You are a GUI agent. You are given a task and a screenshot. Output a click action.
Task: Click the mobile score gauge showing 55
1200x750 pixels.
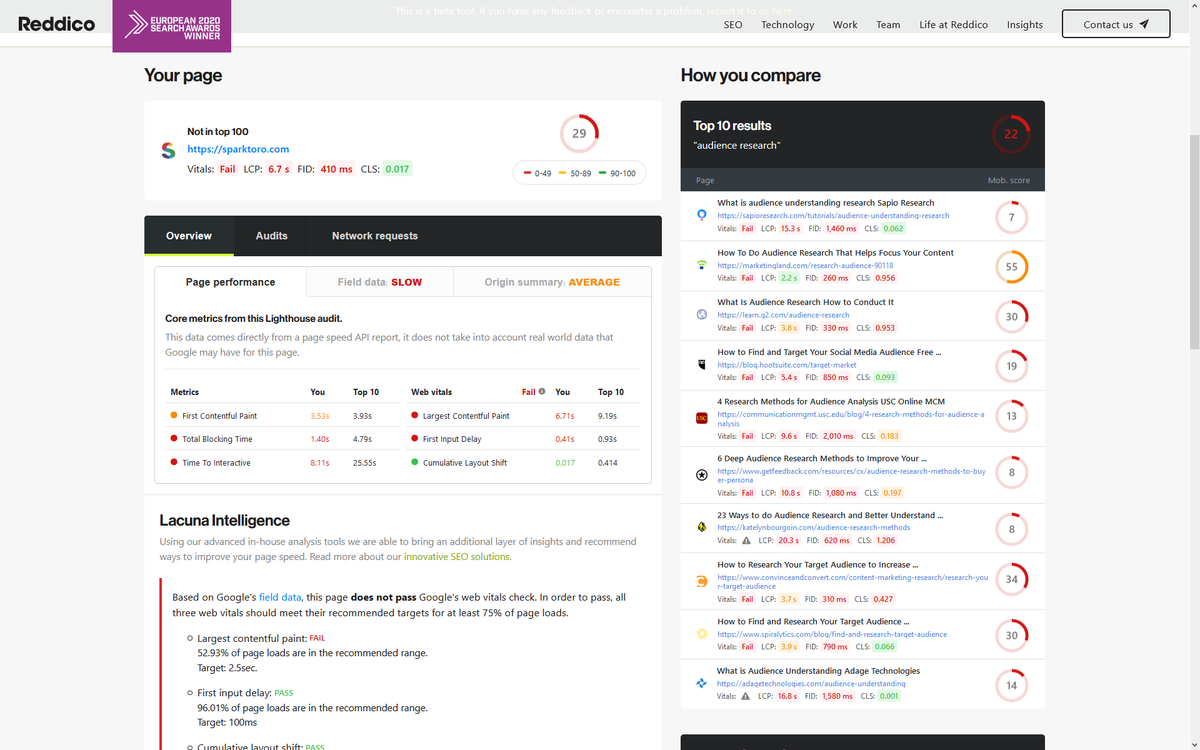pyautogui.click(x=1012, y=266)
